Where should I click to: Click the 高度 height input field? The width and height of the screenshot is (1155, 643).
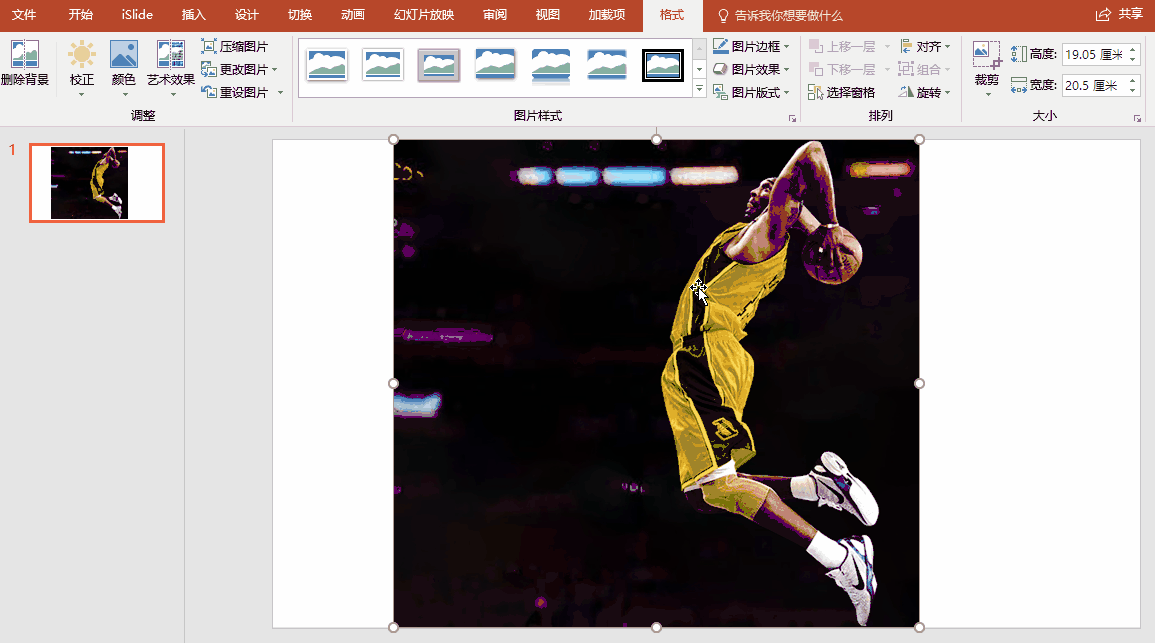pyautogui.click(x=1095, y=55)
